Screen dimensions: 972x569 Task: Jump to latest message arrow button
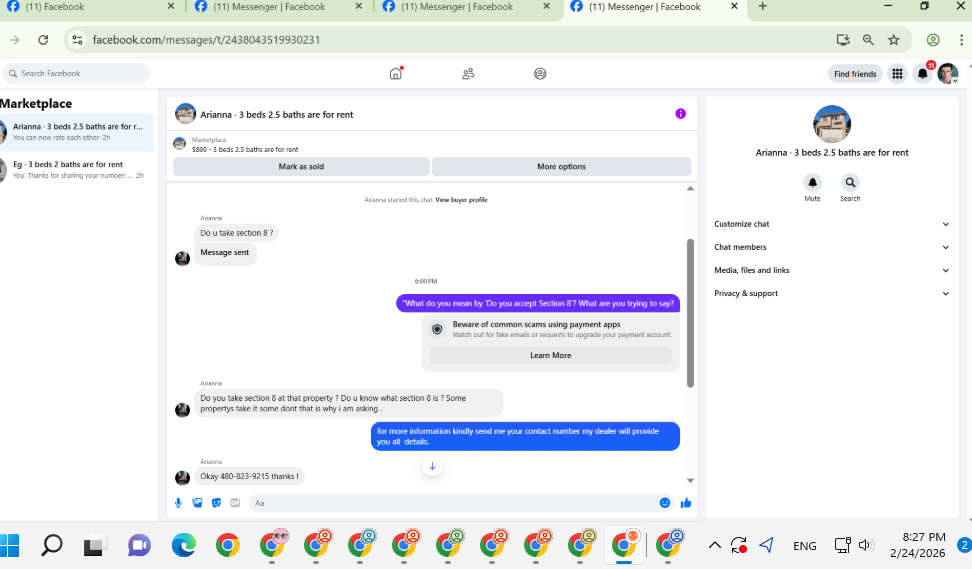[432, 466]
